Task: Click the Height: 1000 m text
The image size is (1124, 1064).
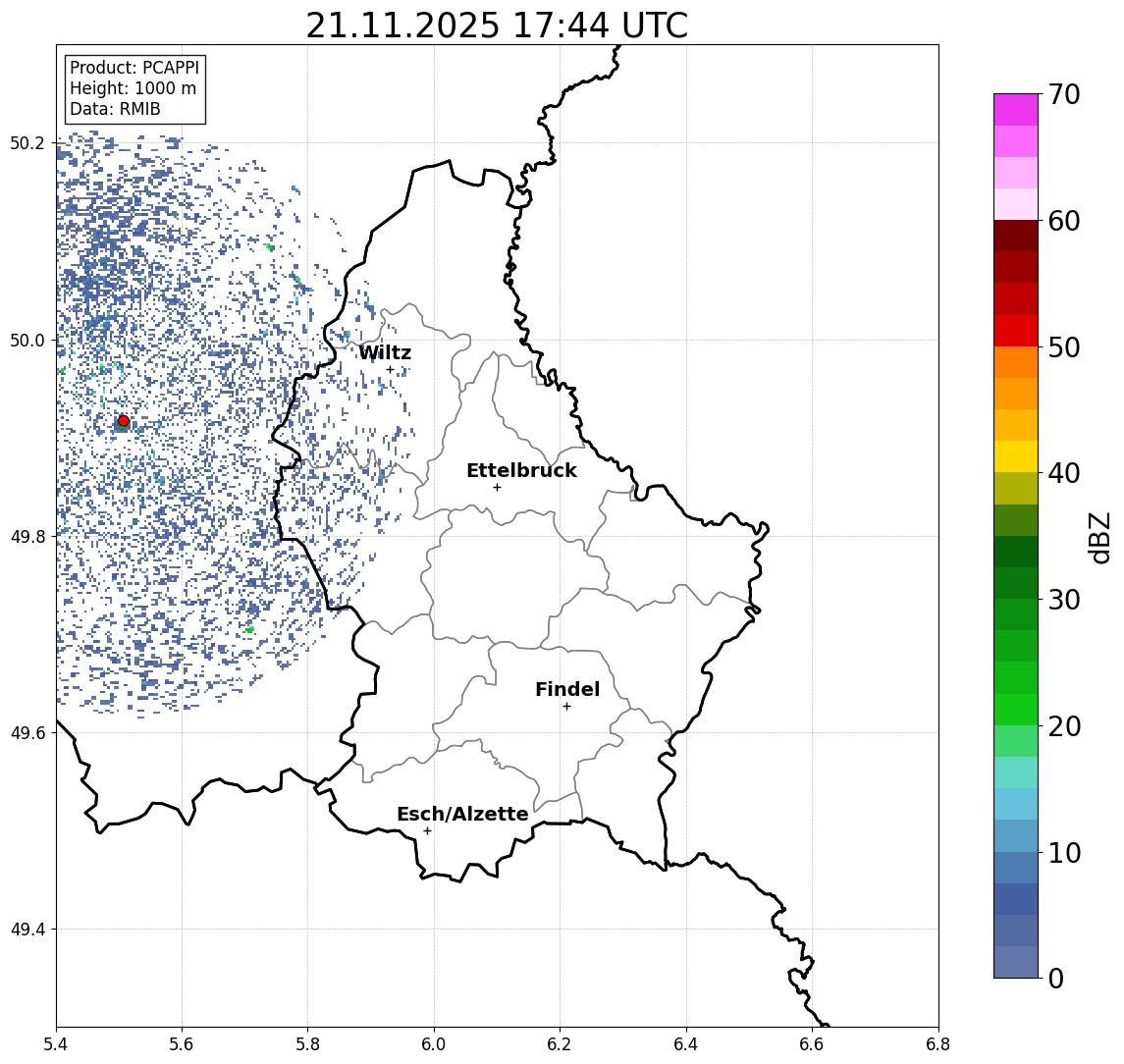Action: (133, 88)
